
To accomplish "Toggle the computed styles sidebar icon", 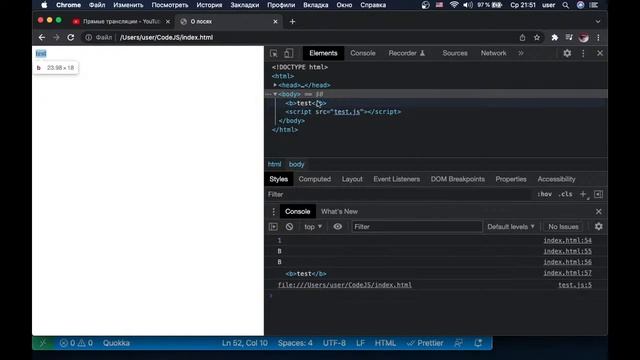I will click(x=598, y=194).
